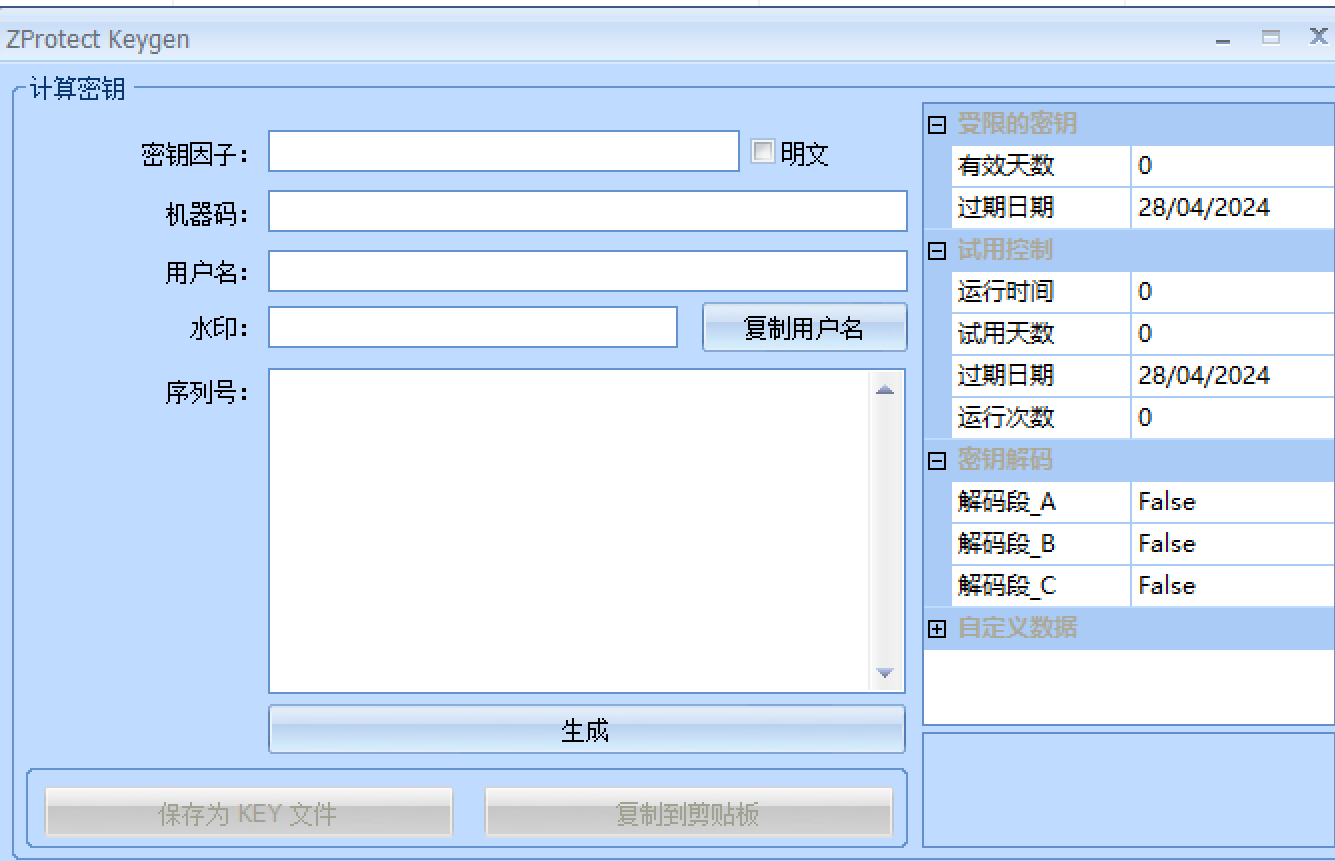The image size is (1335, 861).
Task: Select the 运行时间 property label
Action: pyautogui.click(x=1005, y=292)
